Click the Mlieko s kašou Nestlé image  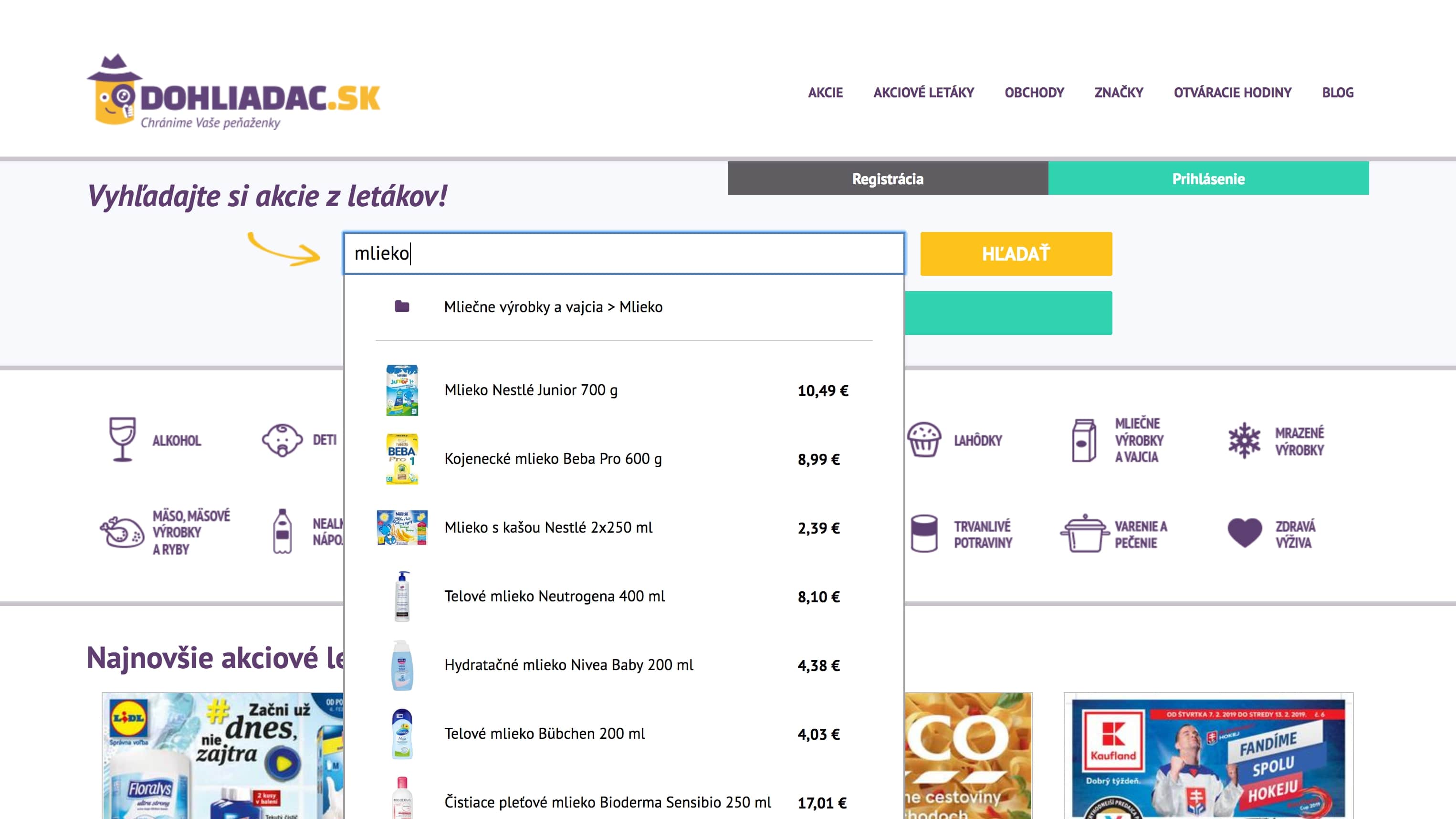click(x=402, y=527)
